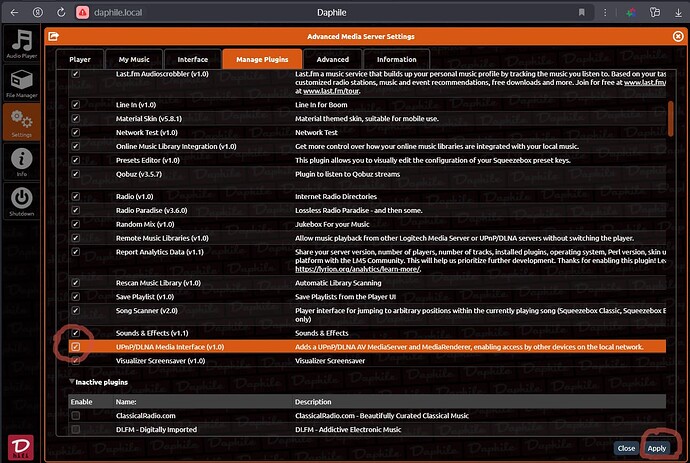Screen dimensions: 690x463
Task: Toggle Rescan Music Library checkbox
Action: coord(76,283)
